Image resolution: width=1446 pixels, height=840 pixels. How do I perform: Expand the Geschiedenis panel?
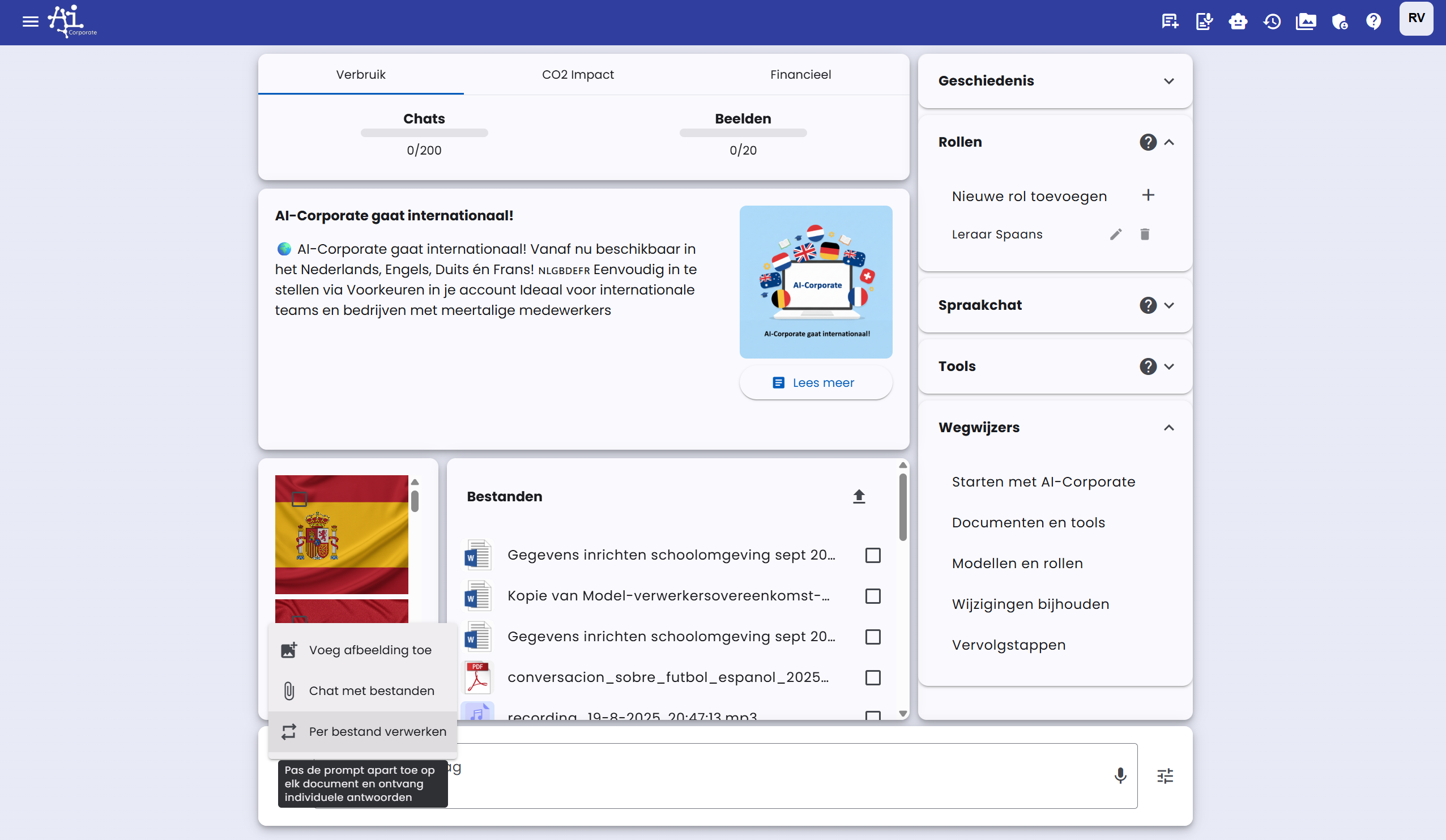click(x=1170, y=81)
